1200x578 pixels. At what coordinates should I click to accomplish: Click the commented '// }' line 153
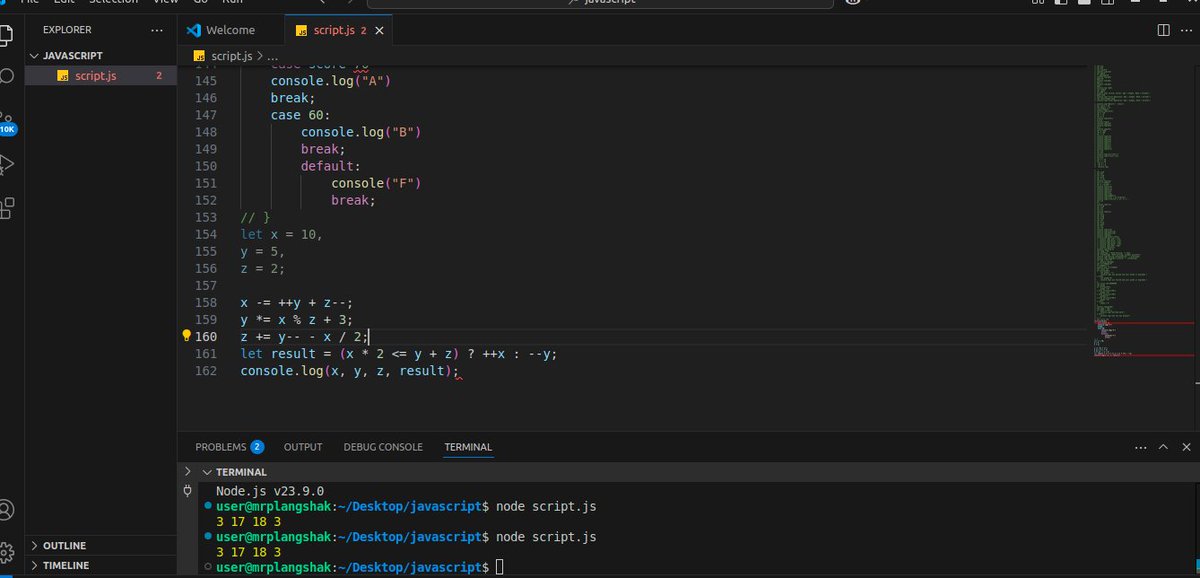pos(255,217)
